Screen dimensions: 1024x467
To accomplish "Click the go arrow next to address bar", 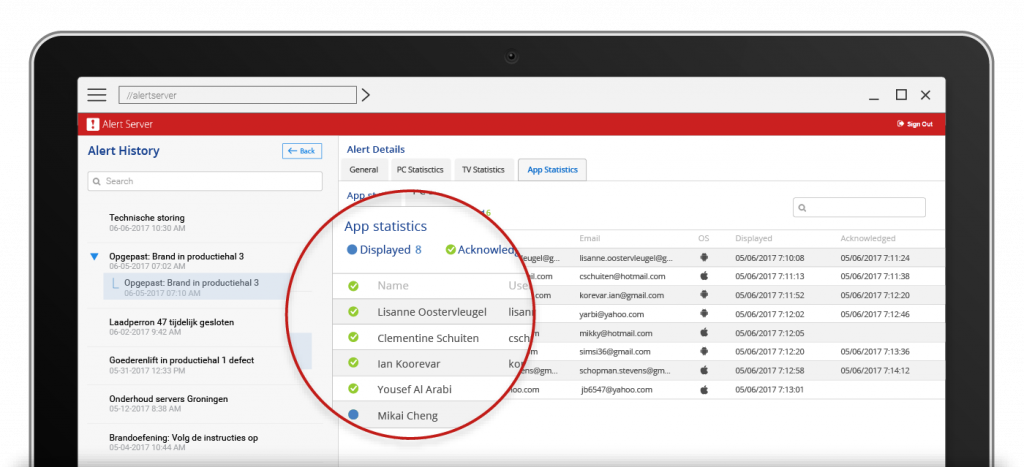I will (366, 95).
